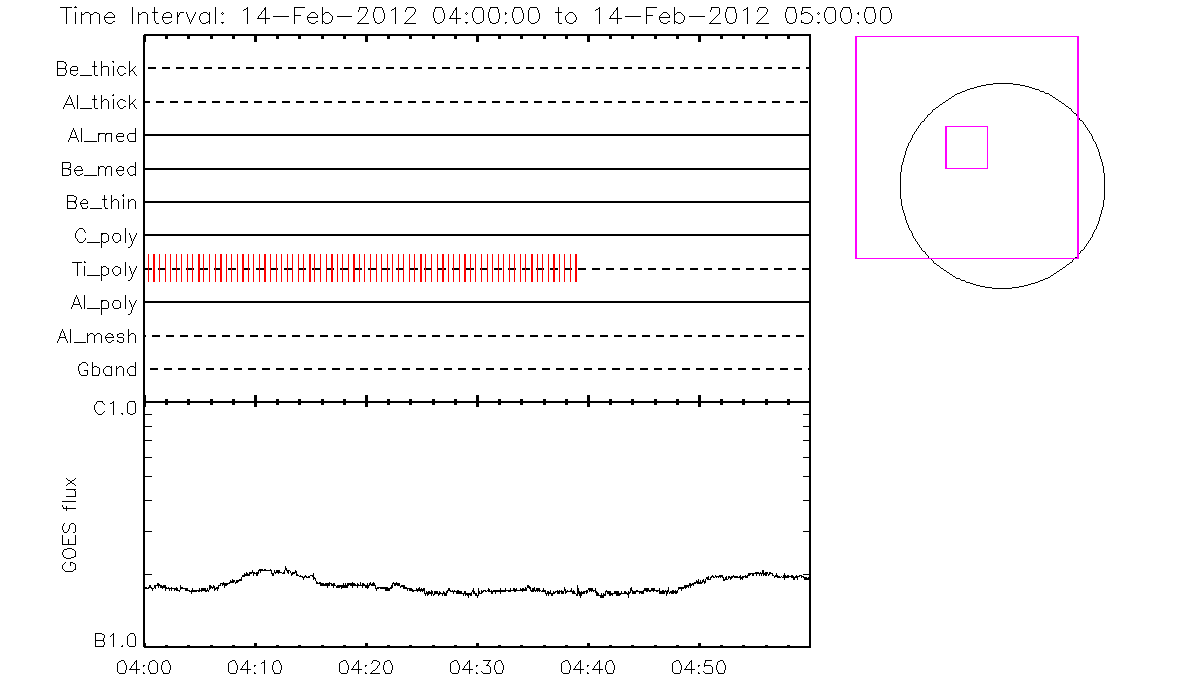
Task: Click the Be_thin filter label
Action: 101,203
